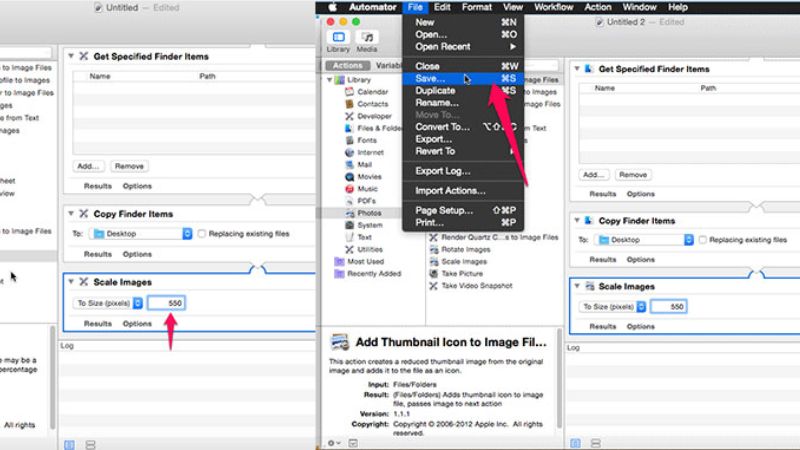Viewport: 800px width, 450px height.
Task: Click the Add… button in left window
Action: (x=88, y=166)
